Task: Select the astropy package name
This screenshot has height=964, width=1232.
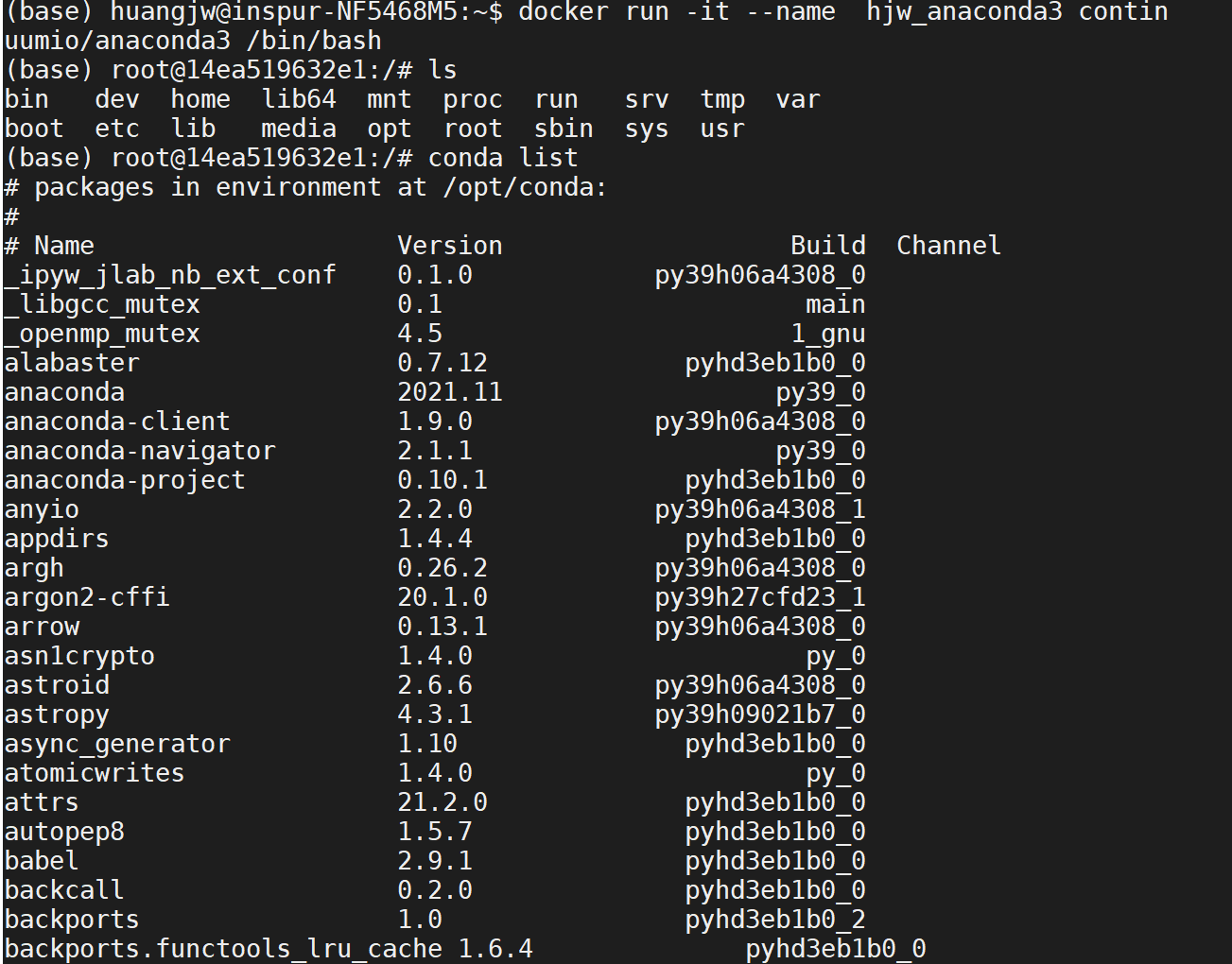Action: 57,714
